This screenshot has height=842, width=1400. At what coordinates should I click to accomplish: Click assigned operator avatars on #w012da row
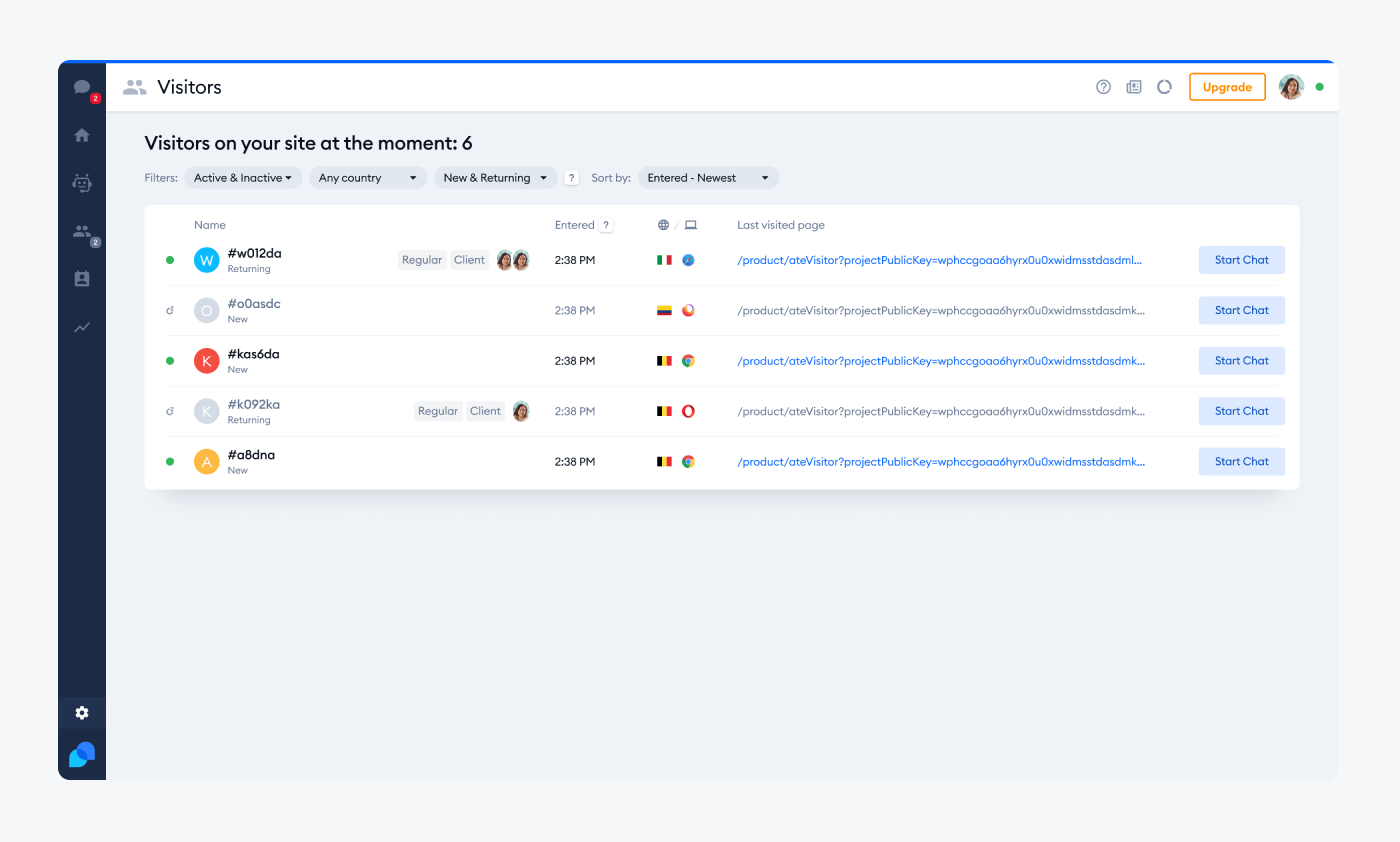point(513,260)
